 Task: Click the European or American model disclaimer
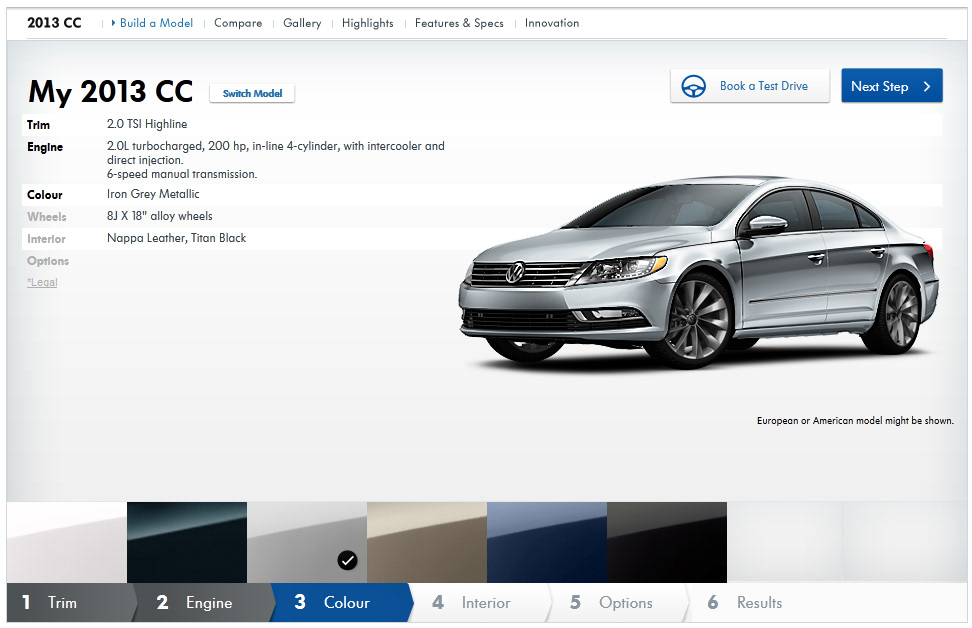(x=855, y=420)
